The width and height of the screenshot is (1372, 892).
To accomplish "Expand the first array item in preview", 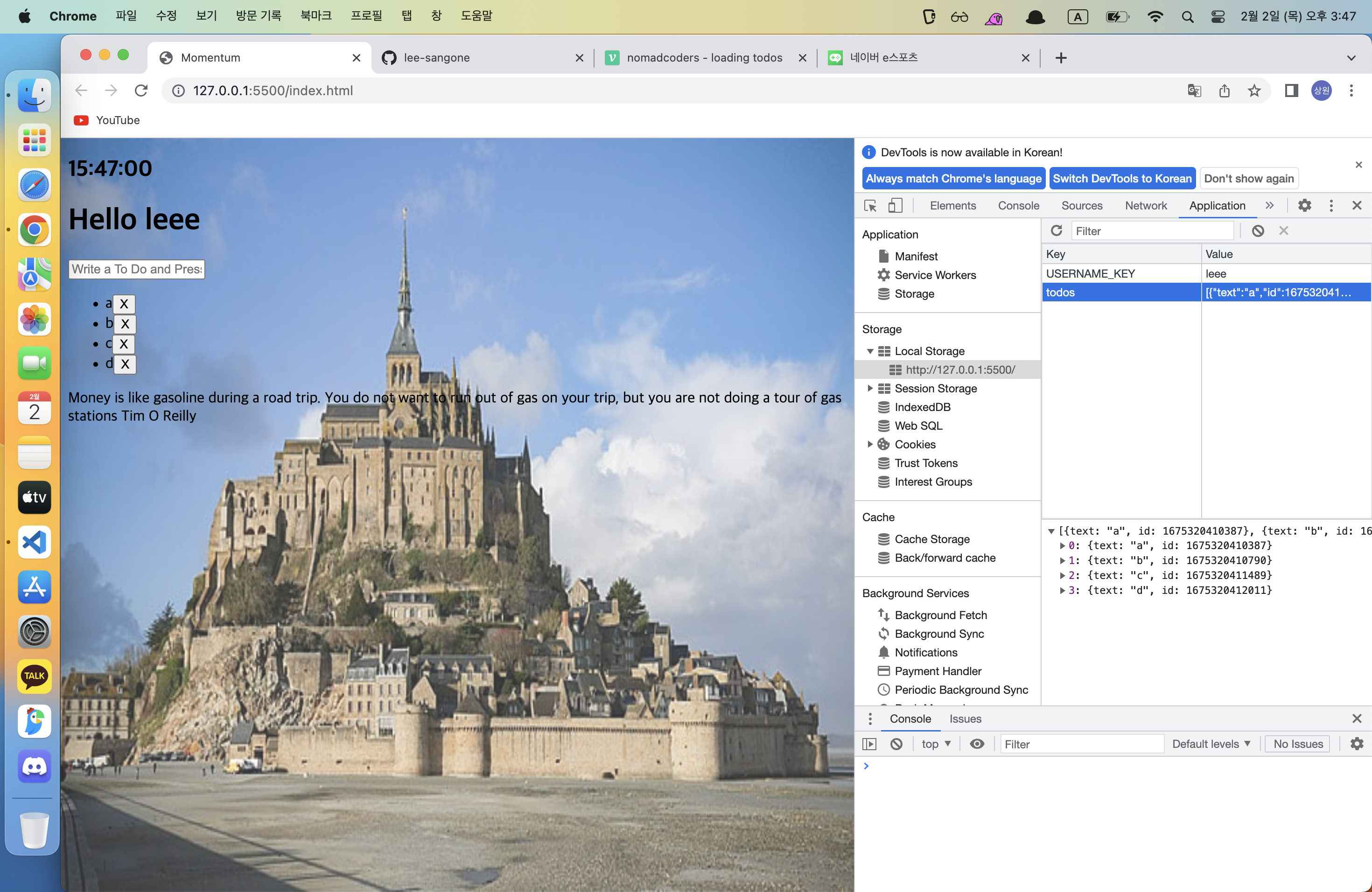I will [x=1063, y=546].
